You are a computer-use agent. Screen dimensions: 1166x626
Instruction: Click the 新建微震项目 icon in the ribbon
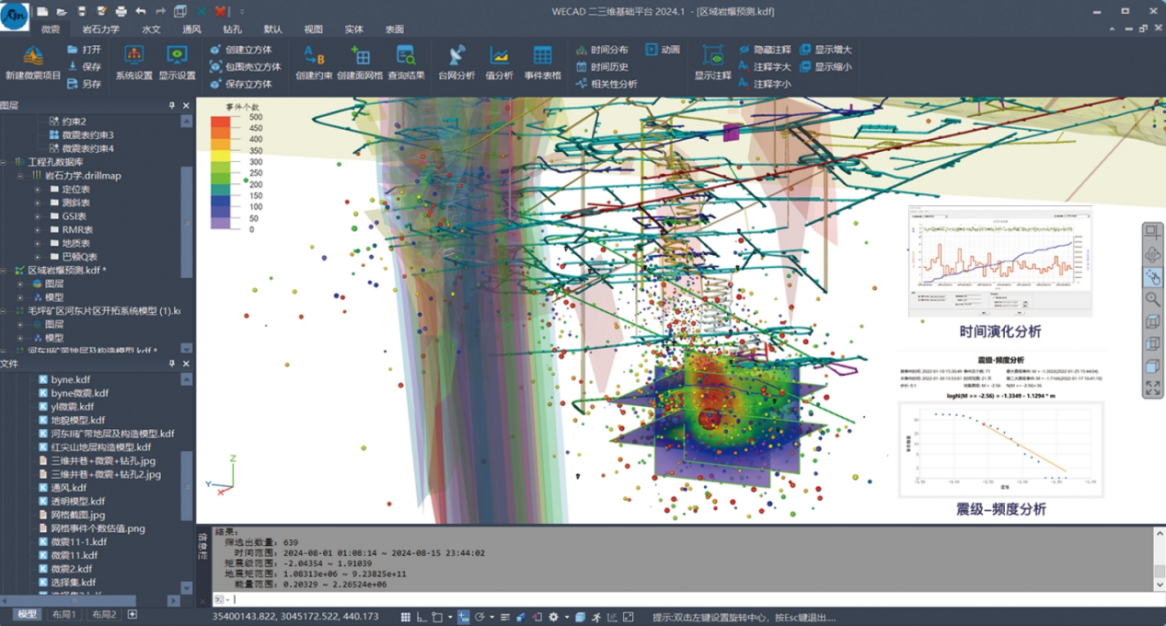(33, 60)
